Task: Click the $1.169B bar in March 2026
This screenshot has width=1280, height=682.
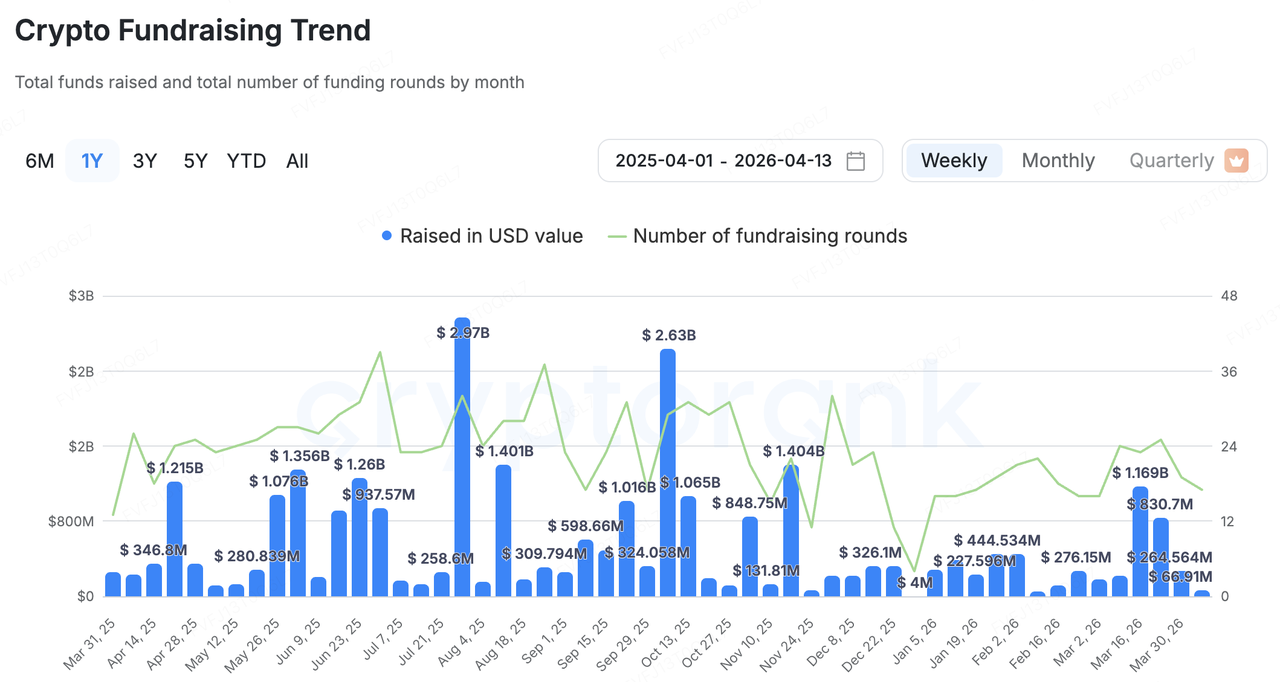Action: click(1140, 542)
